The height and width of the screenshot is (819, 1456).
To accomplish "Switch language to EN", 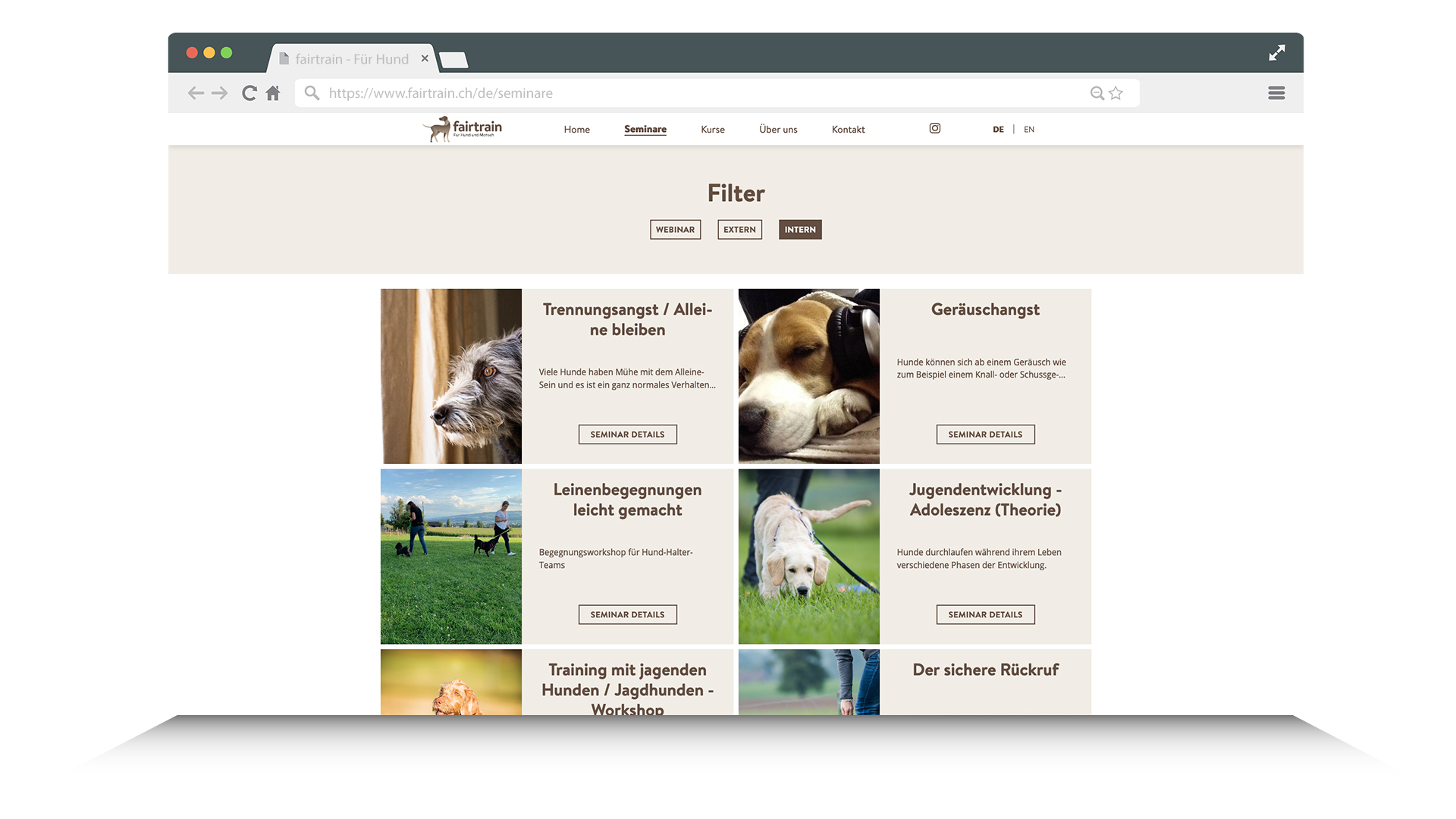I will tap(1029, 130).
